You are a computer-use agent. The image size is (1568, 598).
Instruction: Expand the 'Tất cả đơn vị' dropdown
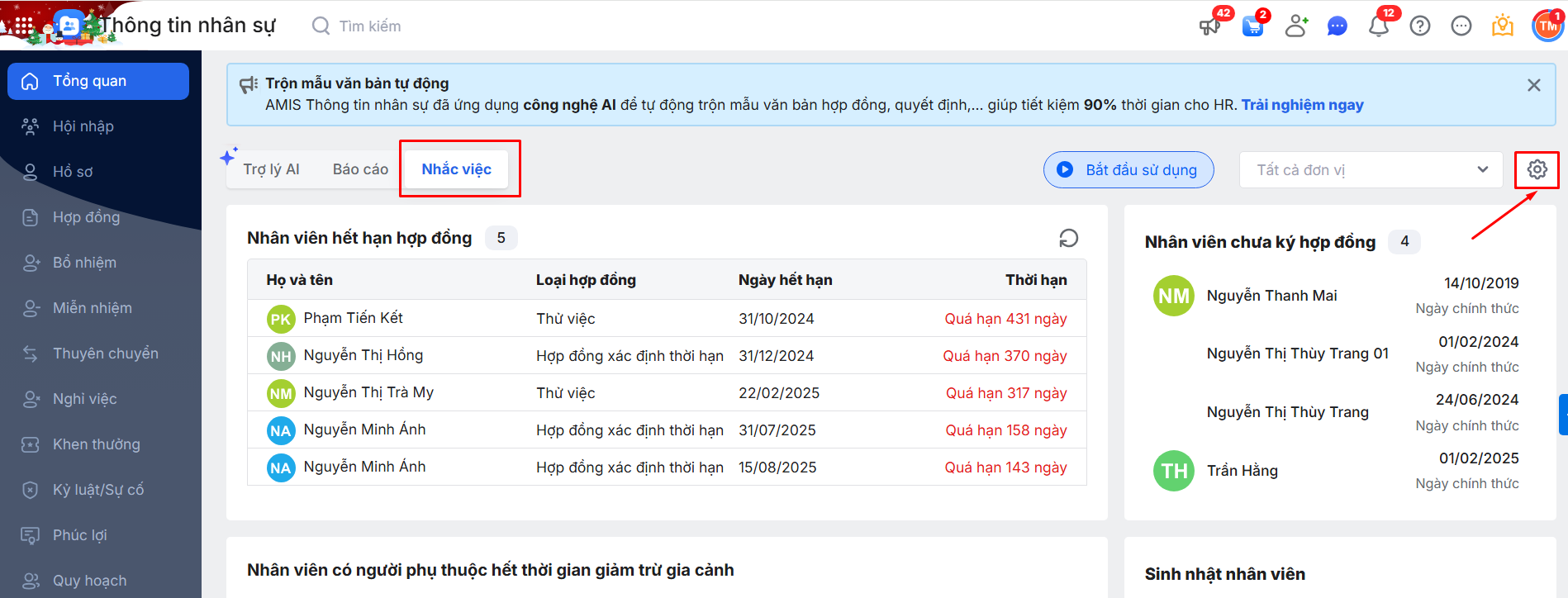1371,170
